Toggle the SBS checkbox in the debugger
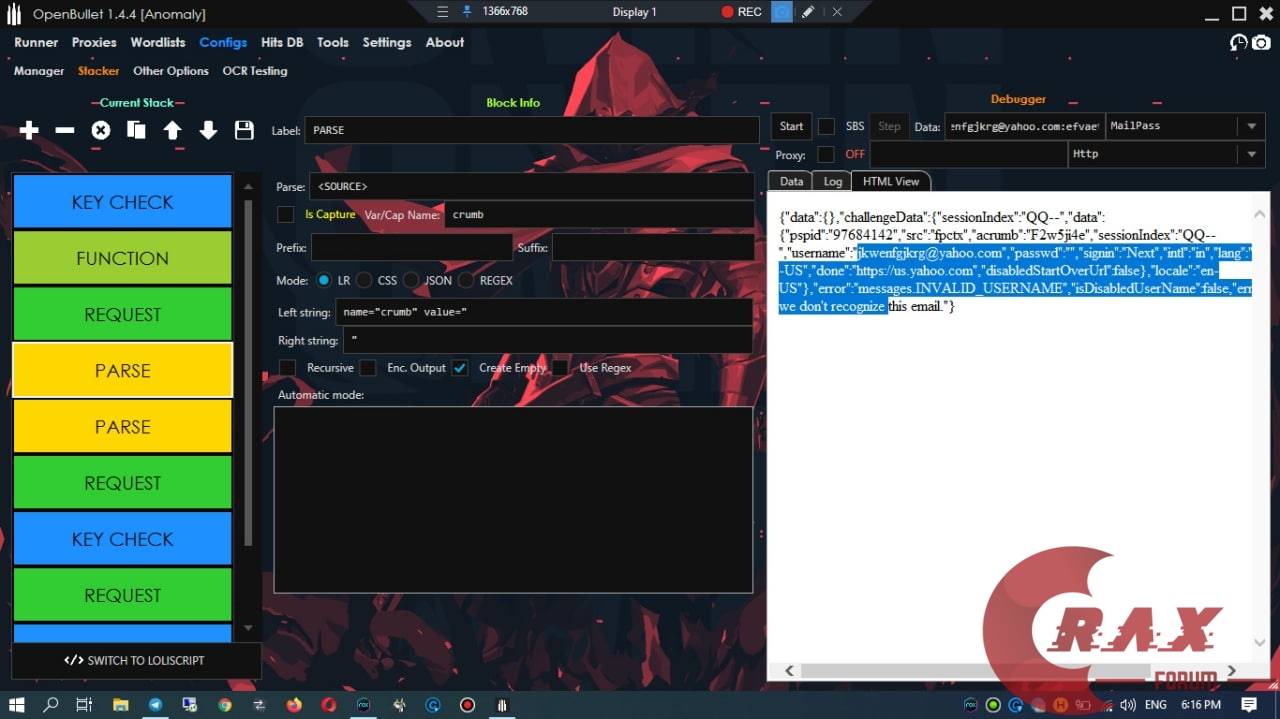1280x719 pixels. [827, 127]
